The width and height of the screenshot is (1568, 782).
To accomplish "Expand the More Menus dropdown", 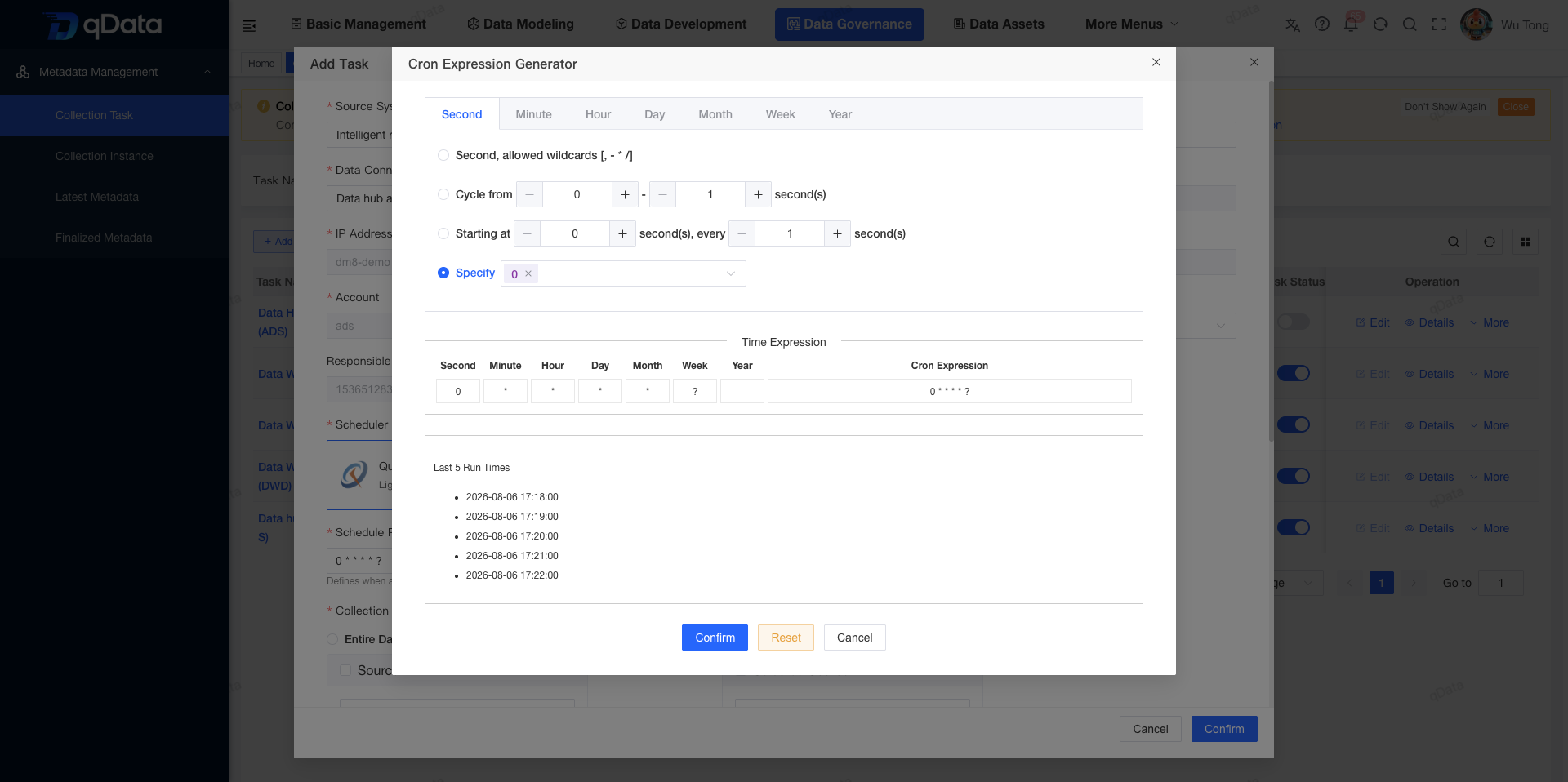I will click(1132, 24).
